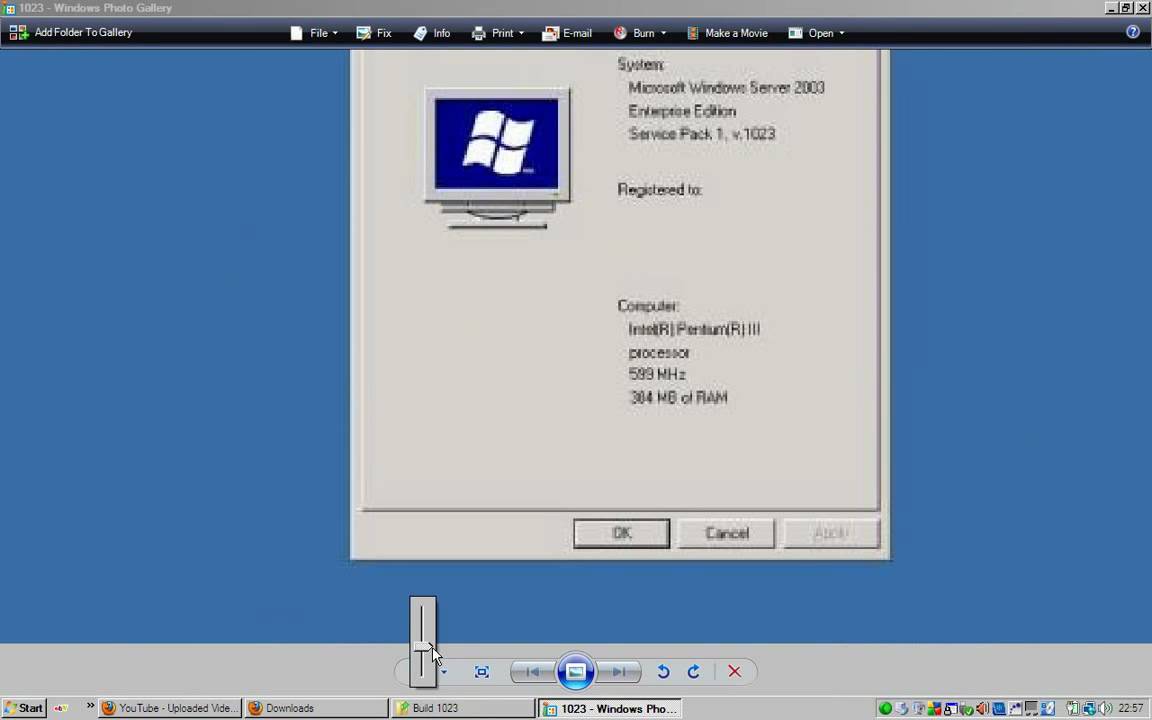The image size is (1152, 720).
Task: Click 'Microsoft Windows Server 2003' text
Action: (x=727, y=88)
